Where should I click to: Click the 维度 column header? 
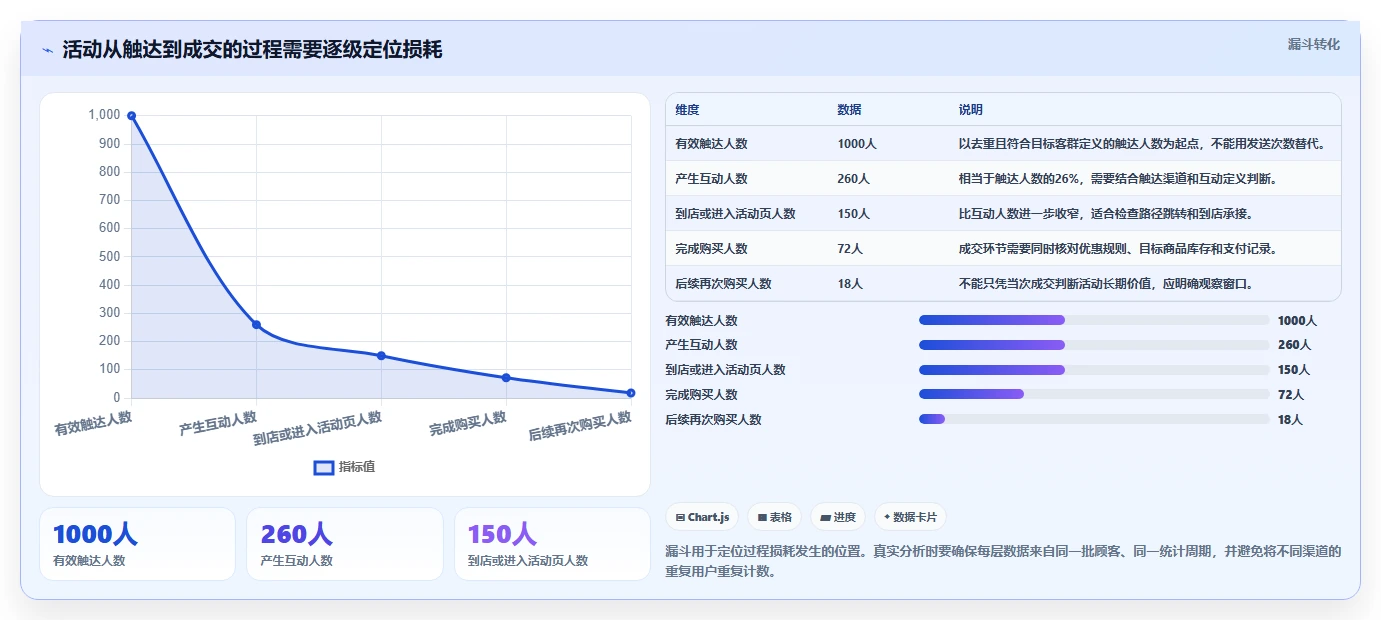click(687, 110)
